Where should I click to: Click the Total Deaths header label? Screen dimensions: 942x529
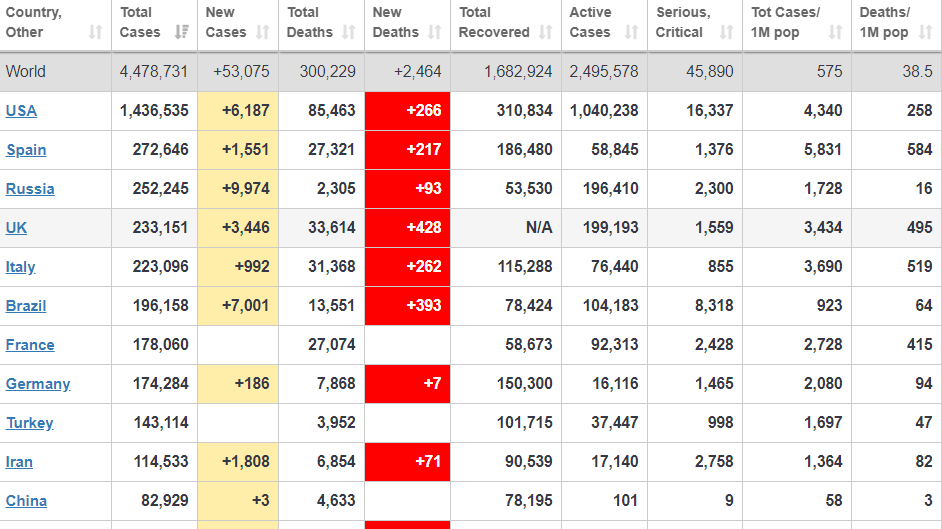click(309, 22)
